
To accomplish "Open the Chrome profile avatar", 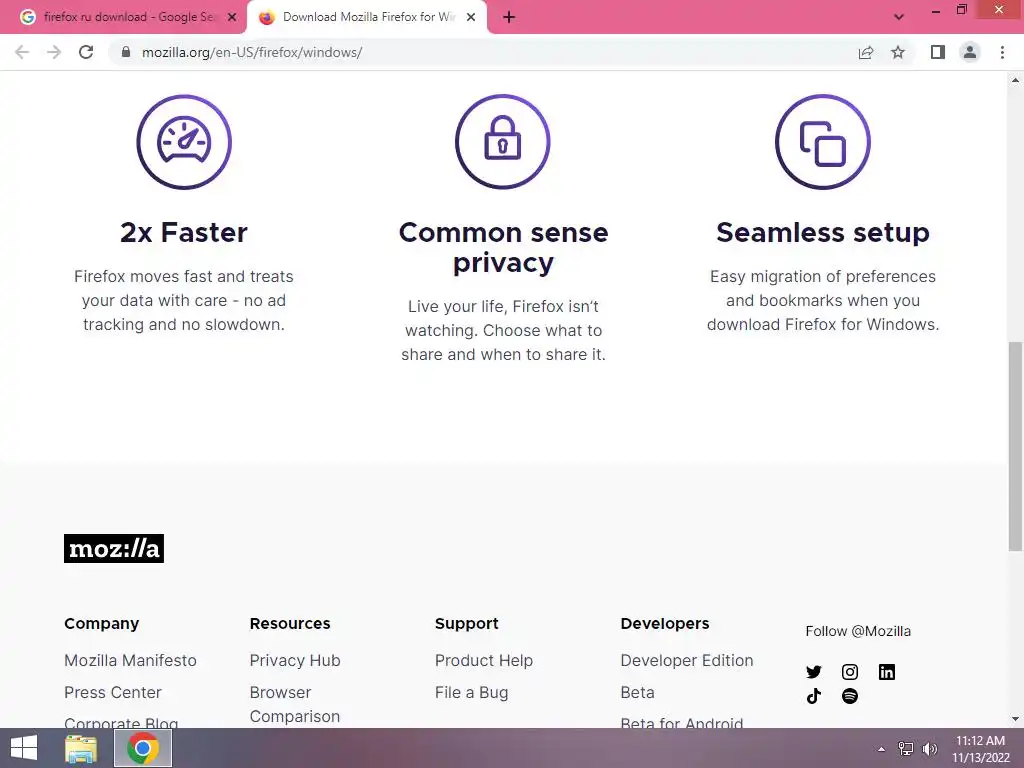I will coord(970,52).
